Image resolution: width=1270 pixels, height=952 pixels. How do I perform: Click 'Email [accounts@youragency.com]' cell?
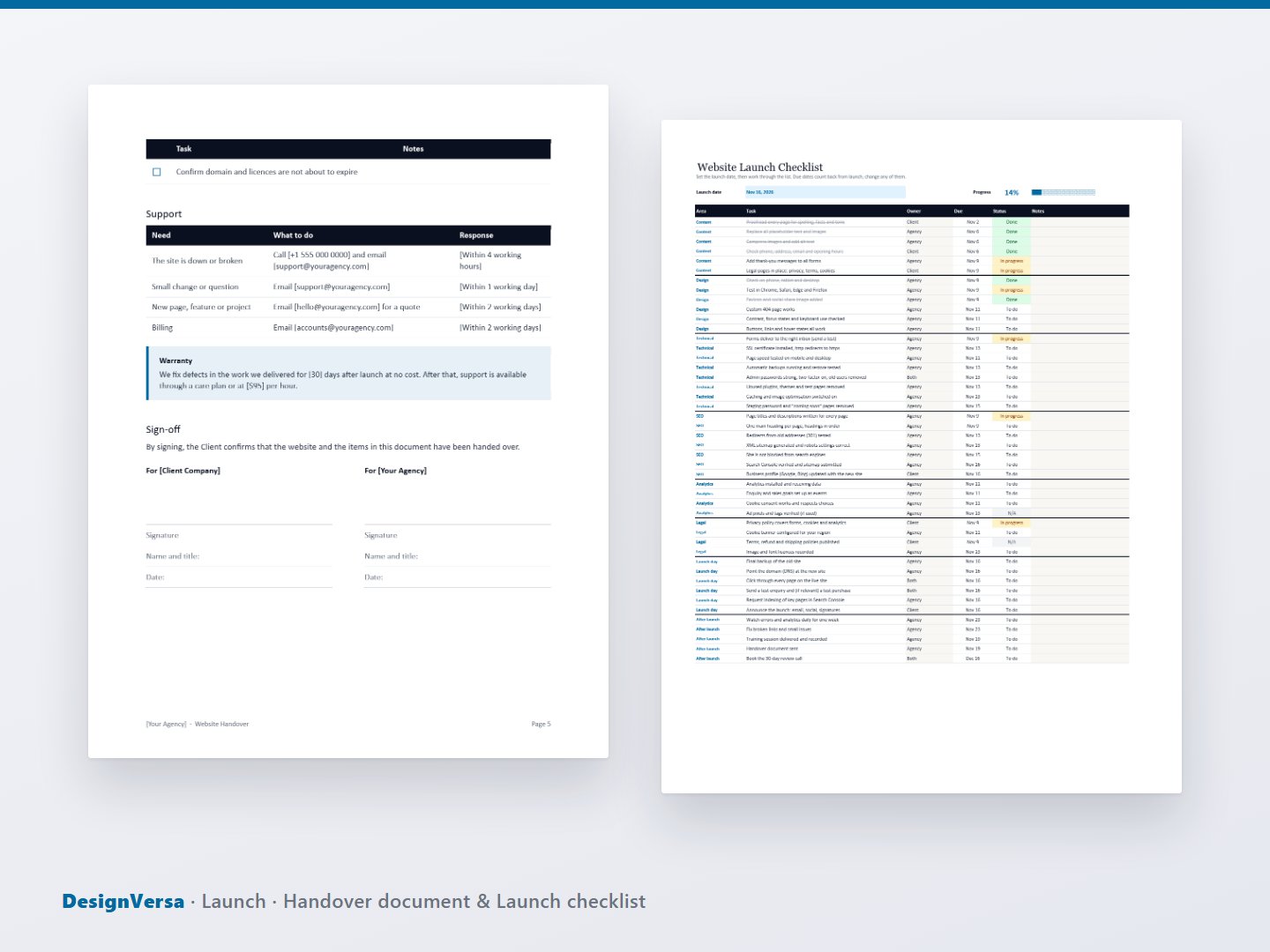[333, 327]
